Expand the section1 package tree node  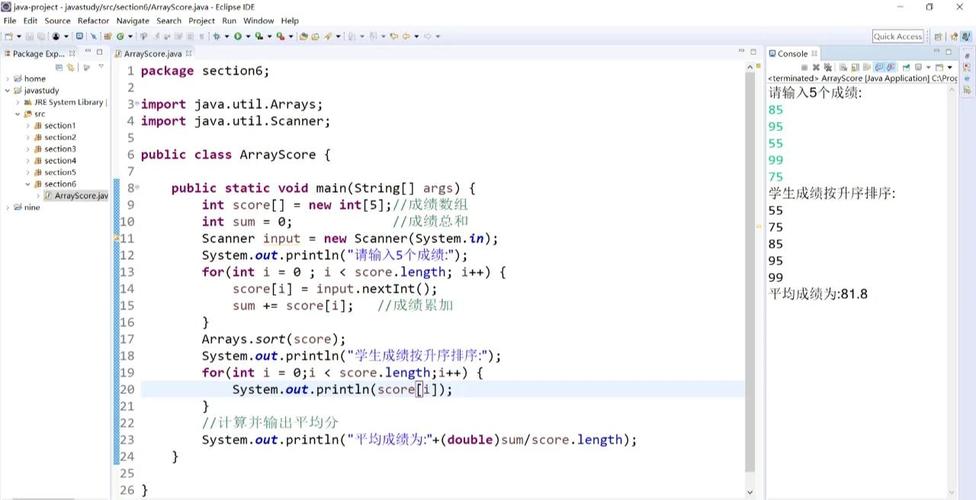pos(28,126)
